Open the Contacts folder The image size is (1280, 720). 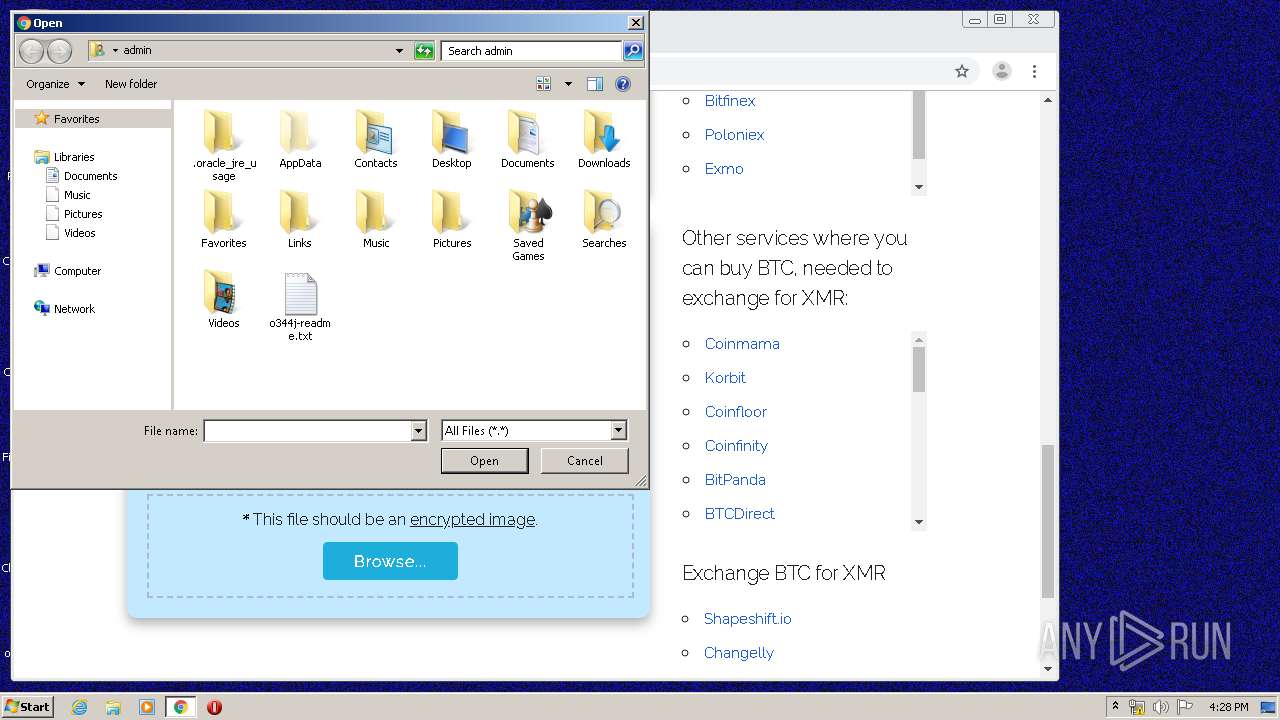pos(376,139)
